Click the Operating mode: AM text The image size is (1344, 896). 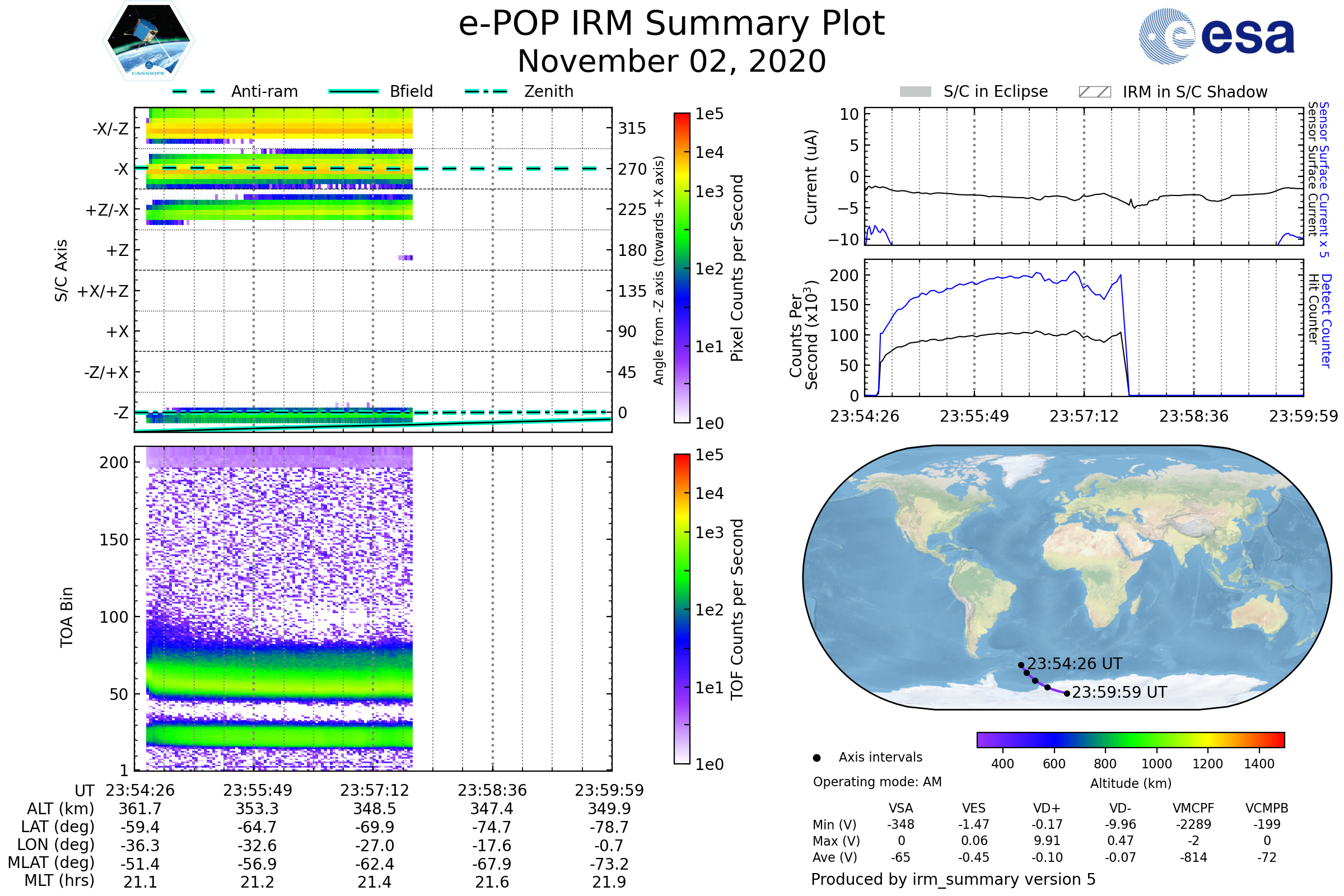[877, 782]
